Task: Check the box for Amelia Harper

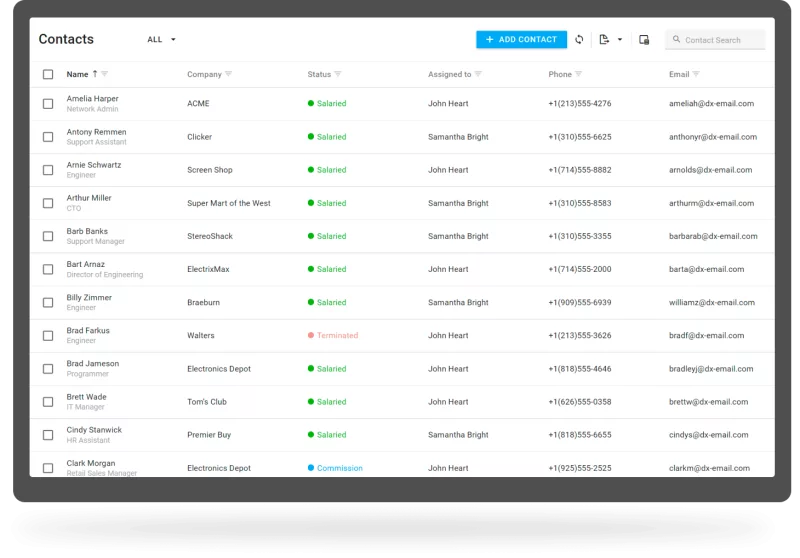Action: (48, 104)
